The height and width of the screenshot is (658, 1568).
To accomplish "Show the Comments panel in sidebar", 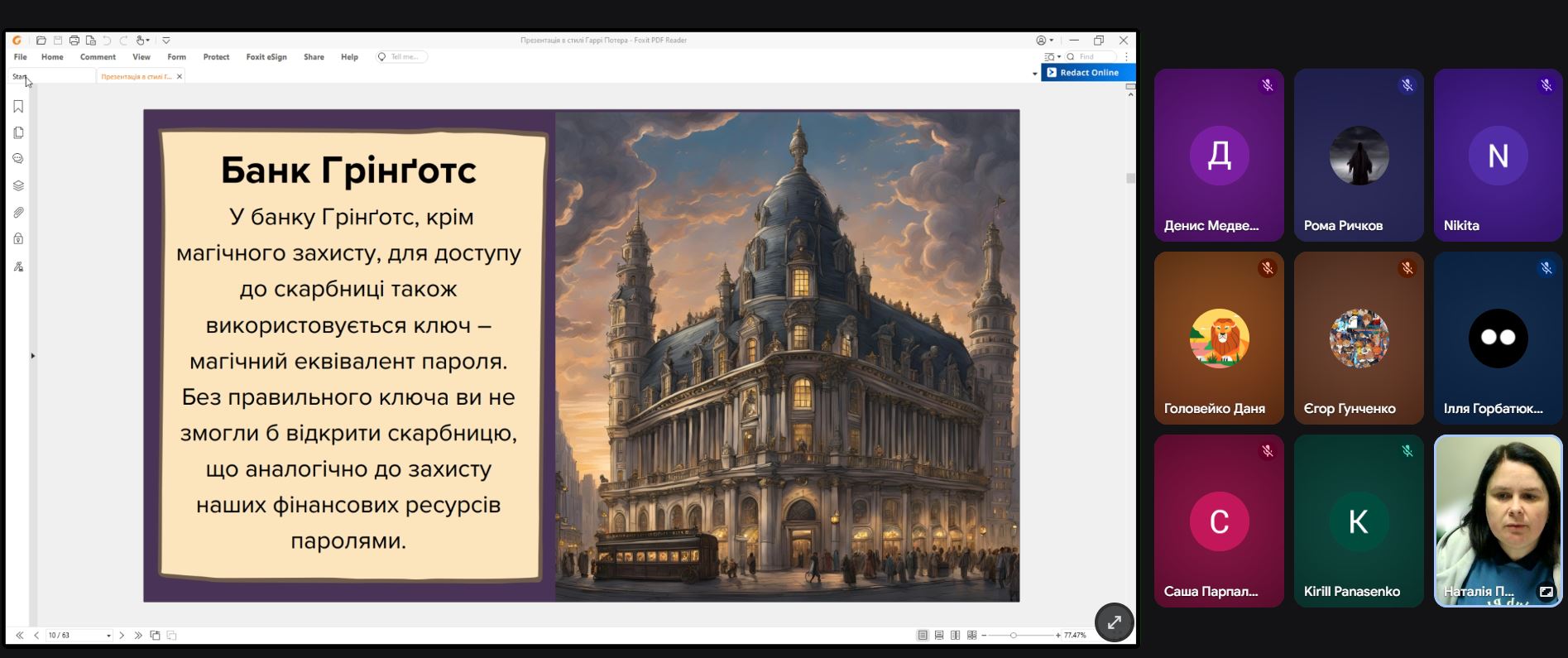I will coord(18,159).
